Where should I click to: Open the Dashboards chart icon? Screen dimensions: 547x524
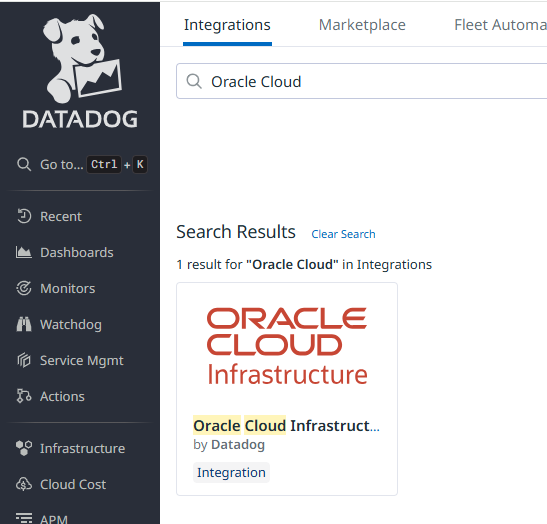tap(24, 252)
